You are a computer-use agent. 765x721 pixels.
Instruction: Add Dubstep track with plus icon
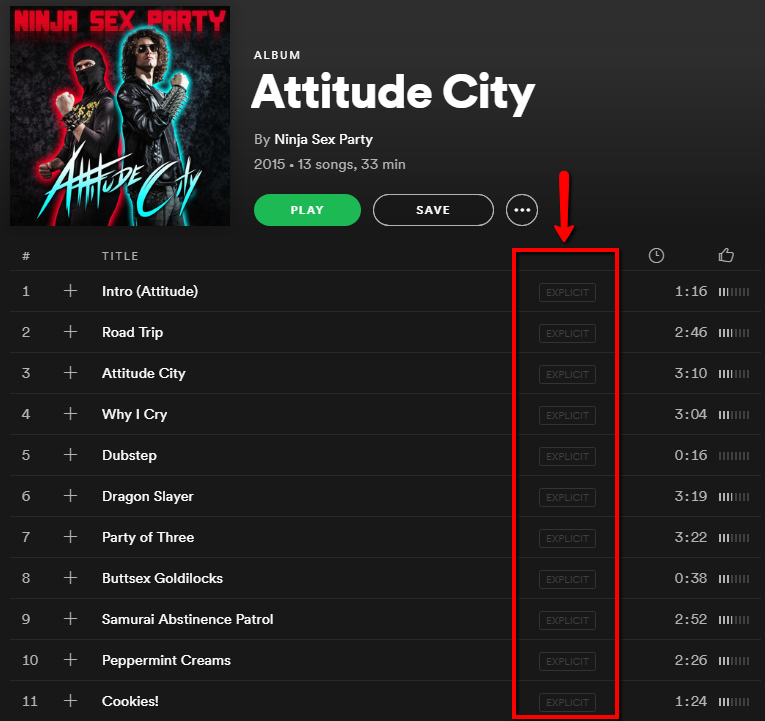[70, 455]
